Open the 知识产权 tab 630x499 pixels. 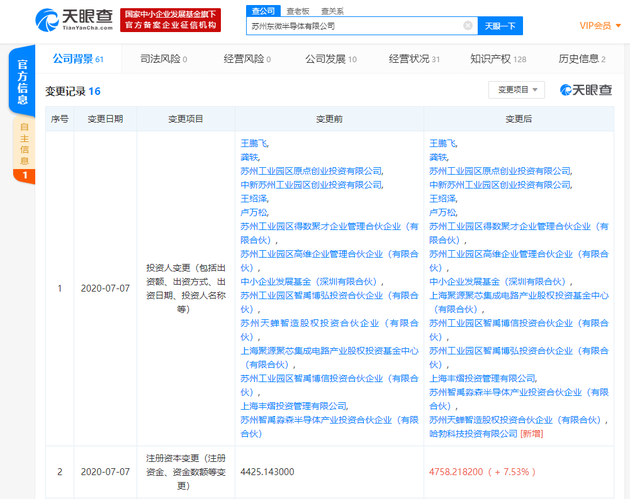click(498, 59)
